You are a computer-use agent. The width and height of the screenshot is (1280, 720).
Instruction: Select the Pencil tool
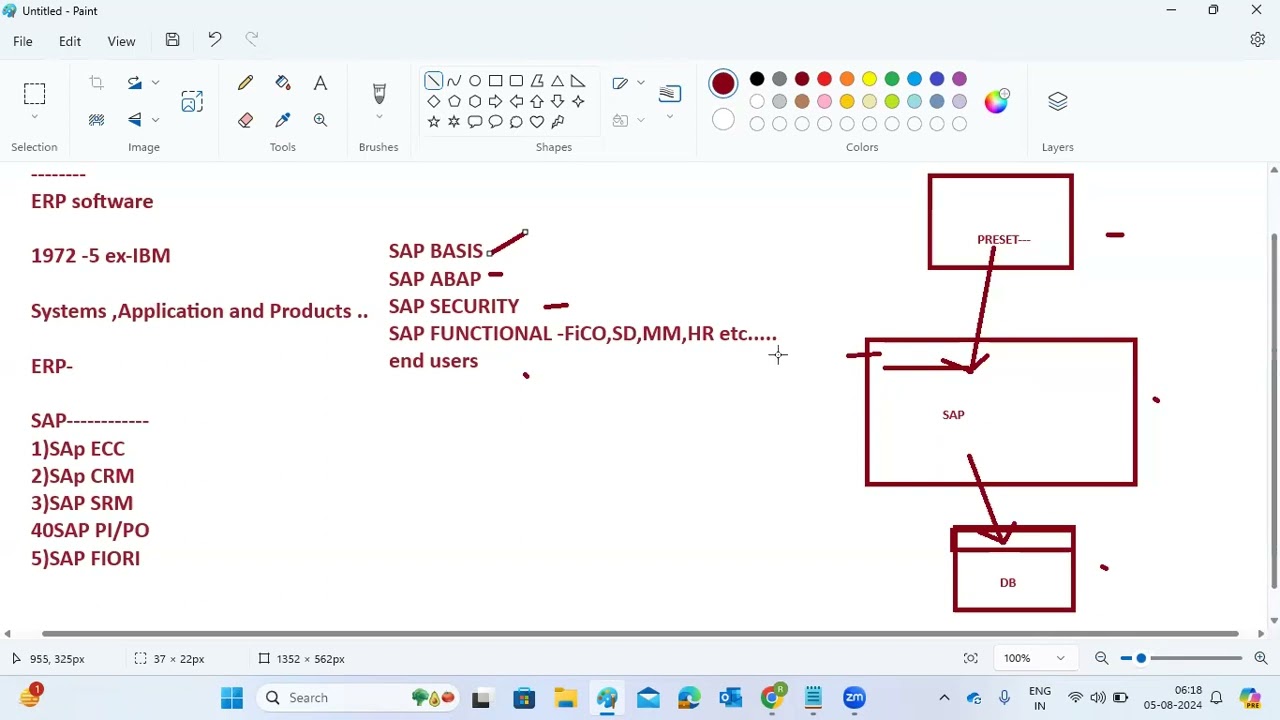coord(245,84)
